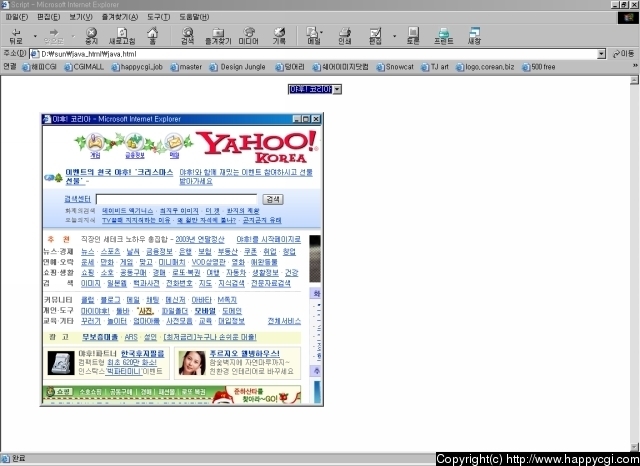Viewport: 640px width, 466px height.
Task: Open the History toolbar icon
Action: pos(279,36)
